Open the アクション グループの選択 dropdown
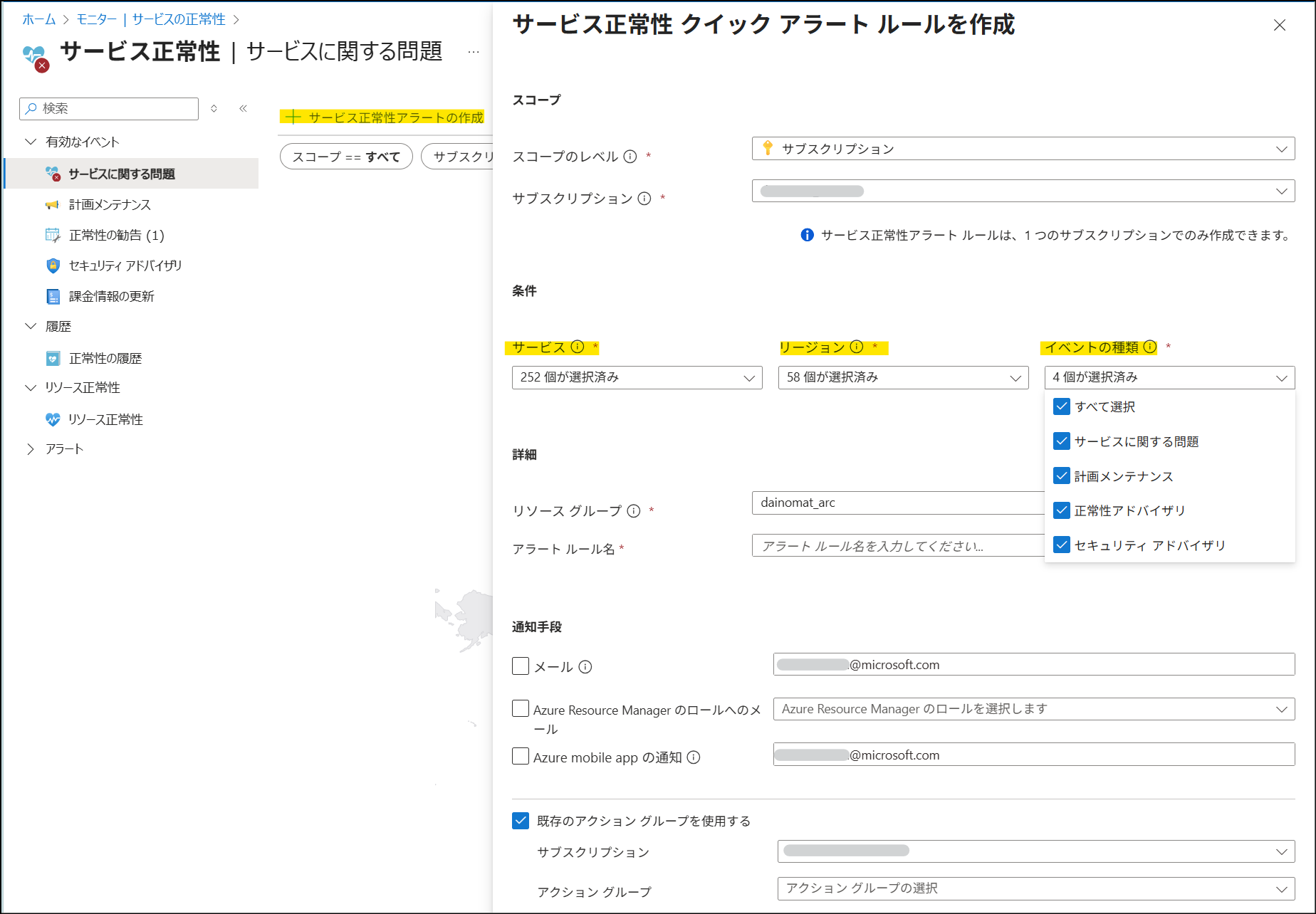Screen dimensions: 1316x914 tap(1036, 888)
